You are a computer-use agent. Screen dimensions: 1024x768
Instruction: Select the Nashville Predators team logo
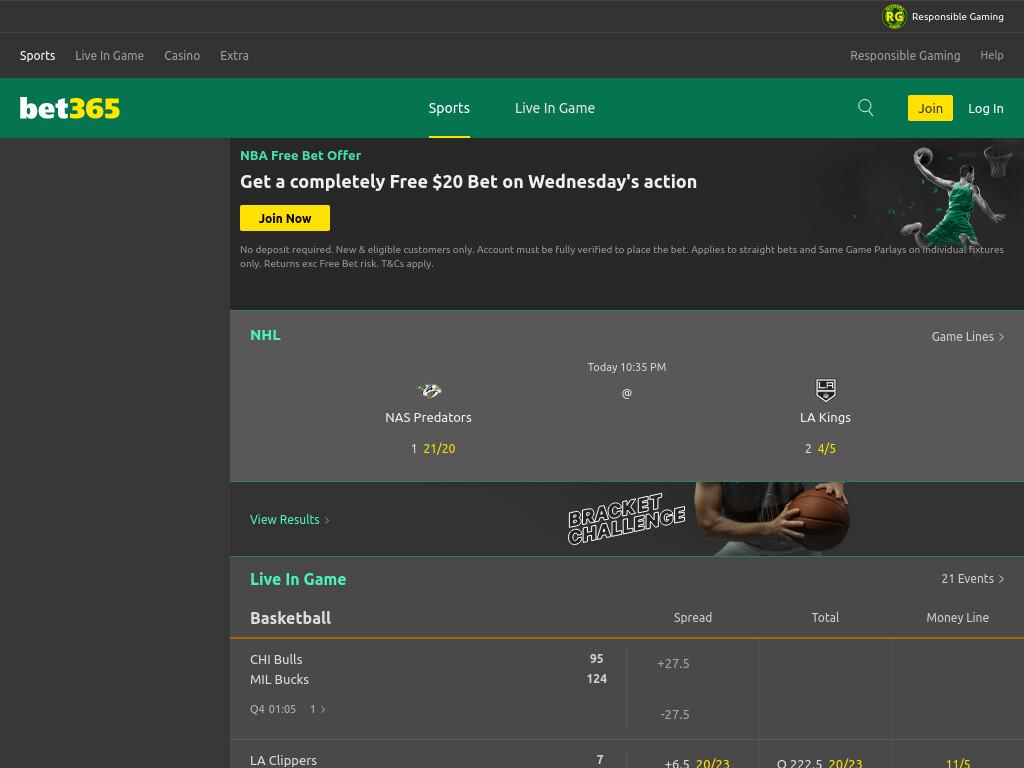tap(429, 391)
